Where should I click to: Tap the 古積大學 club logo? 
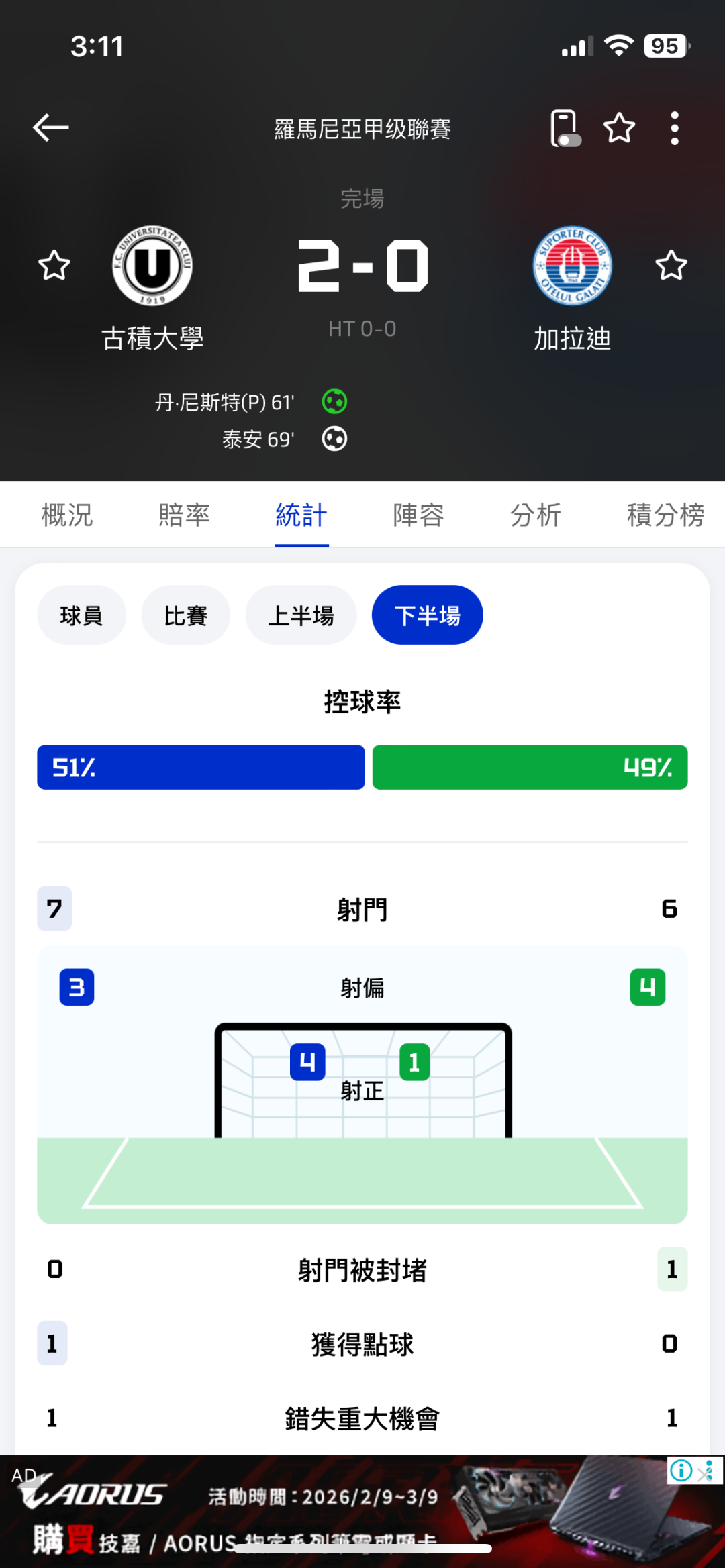[152, 266]
